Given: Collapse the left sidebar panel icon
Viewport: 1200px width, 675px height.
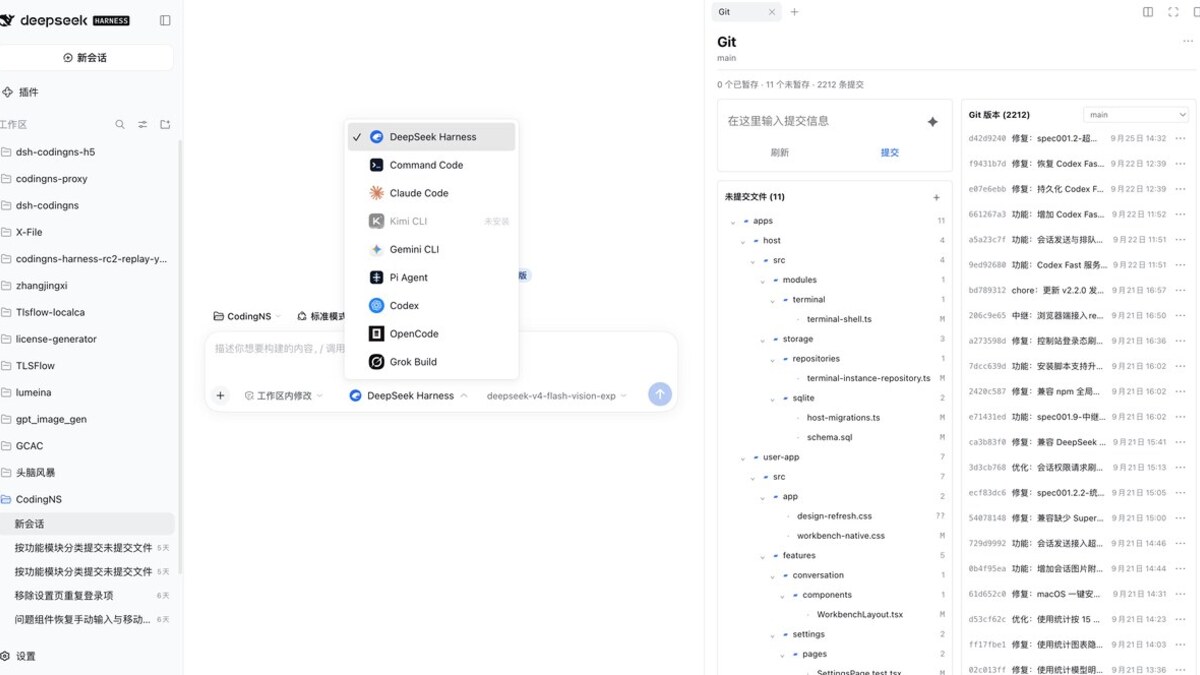Looking at the screenshot, I should coord(165,20).
